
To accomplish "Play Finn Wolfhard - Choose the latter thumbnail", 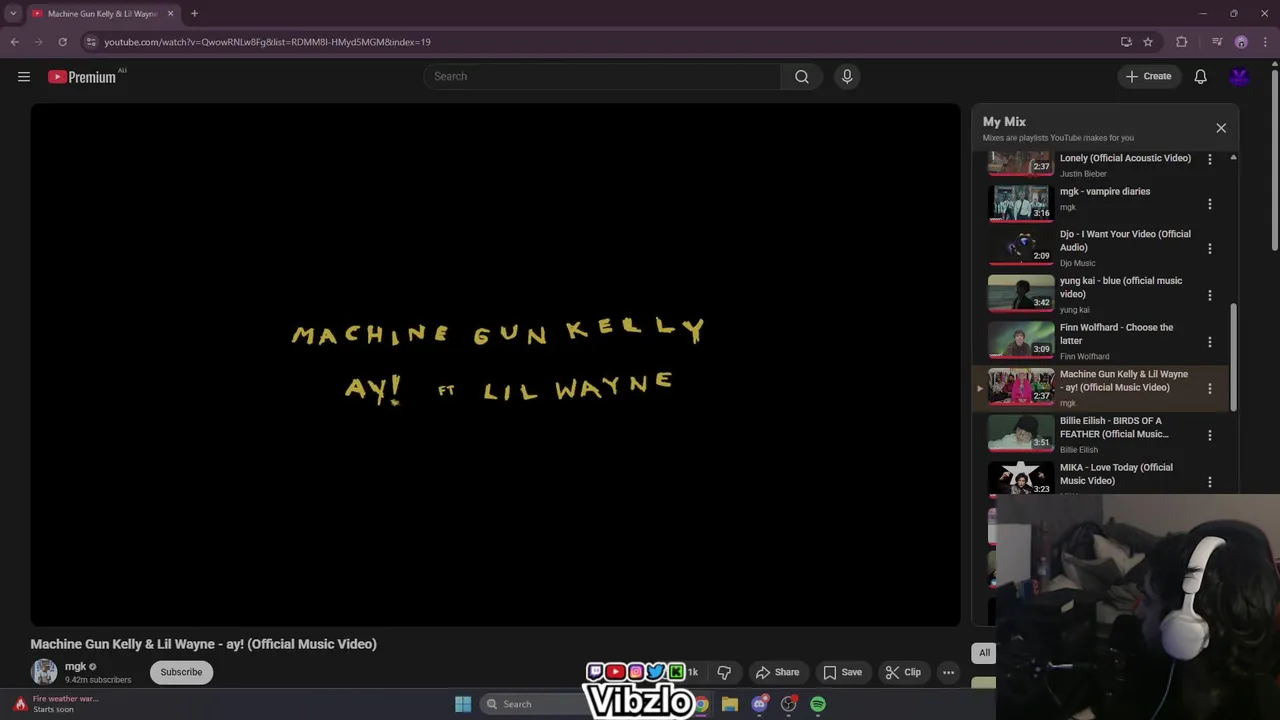I will coord(1021,342).
